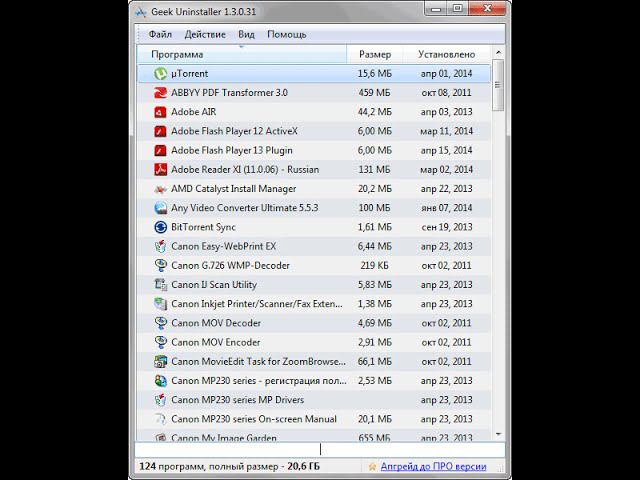640x480 pixels.
Task: Select Any Video Converter Ultimate 5.5.3
Action: [244, 208]
